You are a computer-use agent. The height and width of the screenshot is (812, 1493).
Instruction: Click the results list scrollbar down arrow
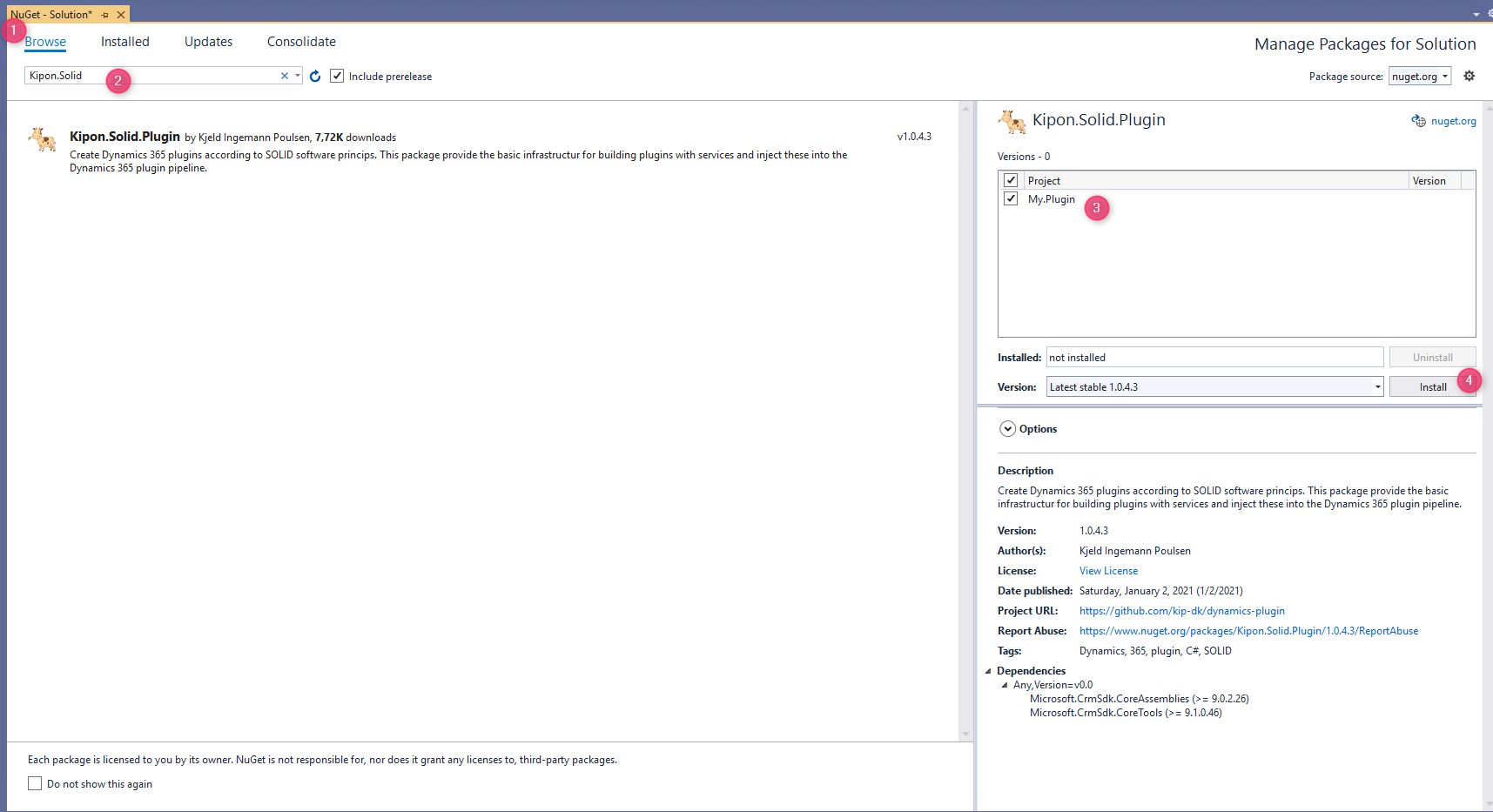pyautogui.click(x=965, y=735)
